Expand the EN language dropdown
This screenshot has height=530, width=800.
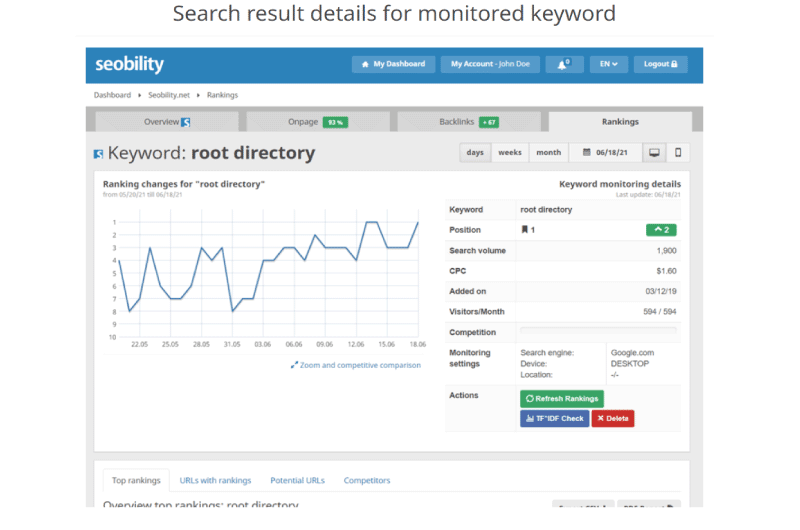[x=609, y=64]
